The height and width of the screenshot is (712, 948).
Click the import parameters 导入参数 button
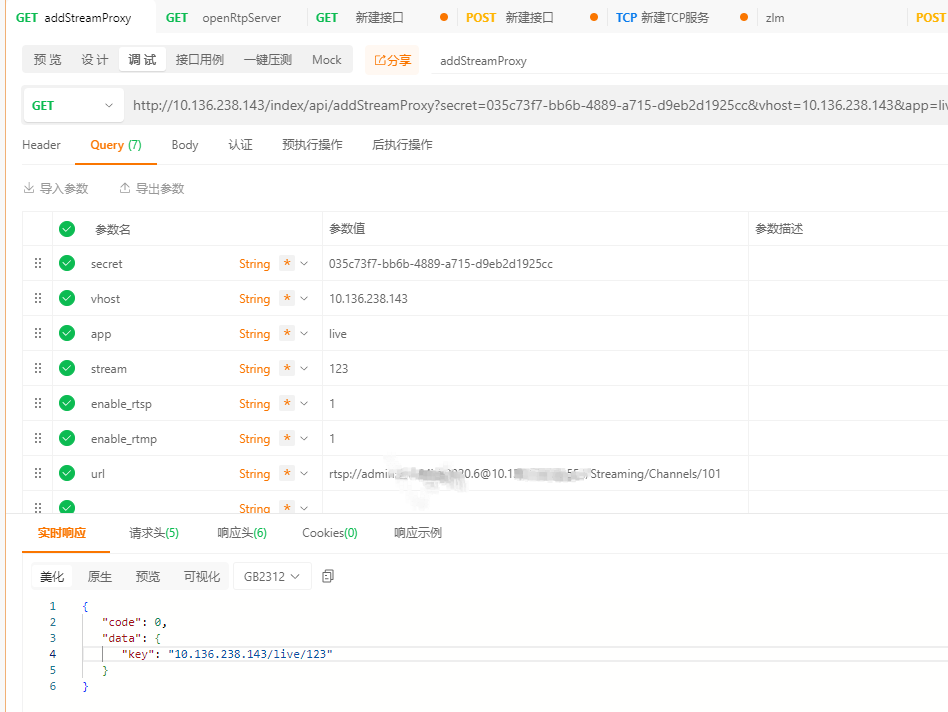(56, 189)
